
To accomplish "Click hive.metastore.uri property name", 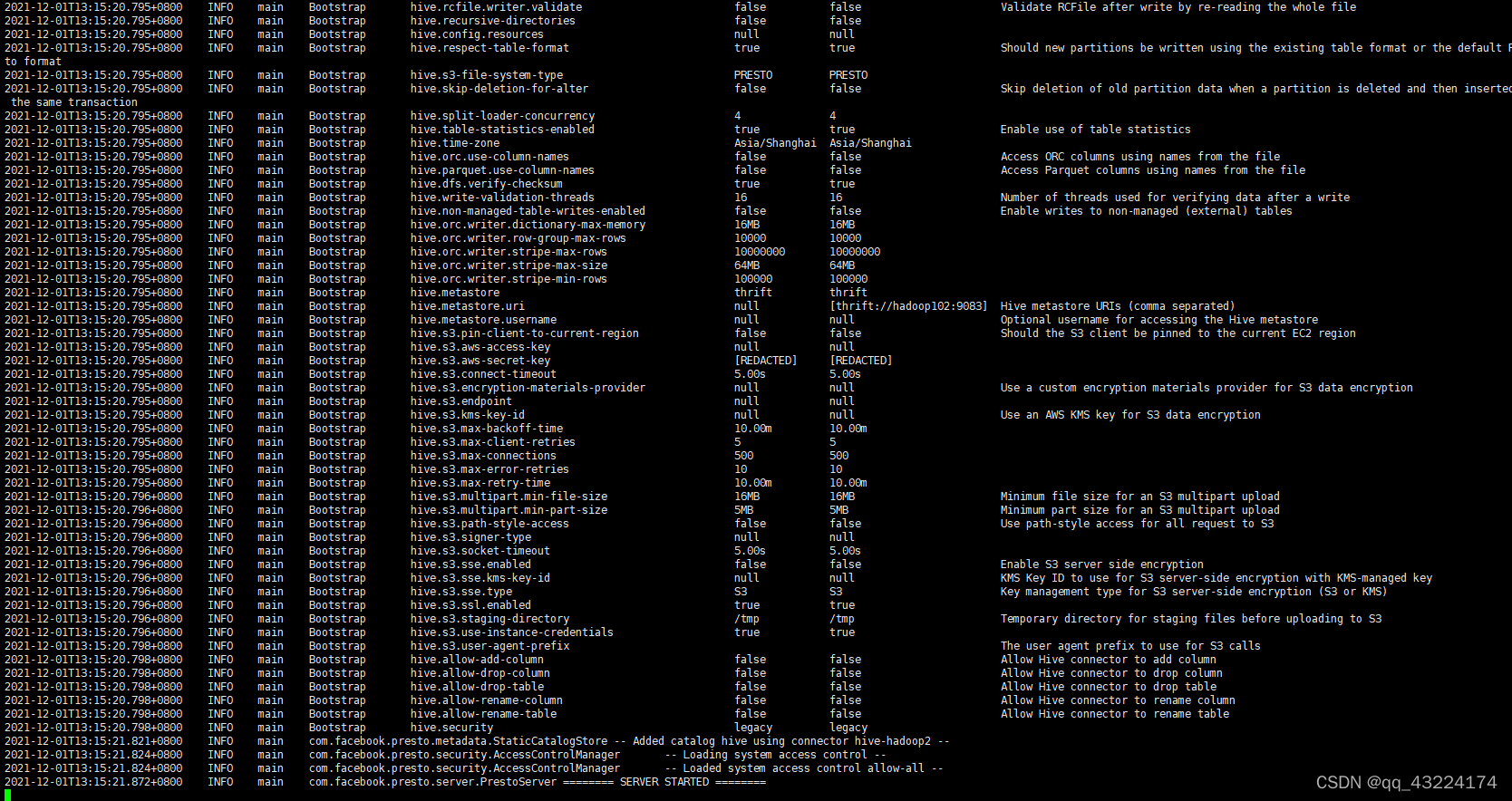I will 467,306.
